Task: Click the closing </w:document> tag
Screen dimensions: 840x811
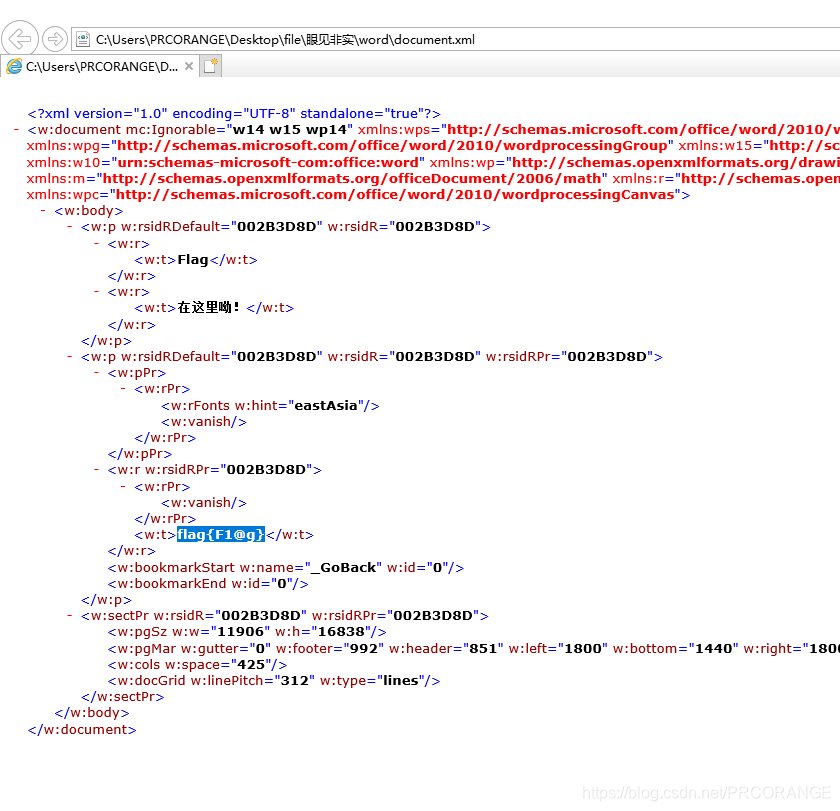Action: tap(82, 730)
